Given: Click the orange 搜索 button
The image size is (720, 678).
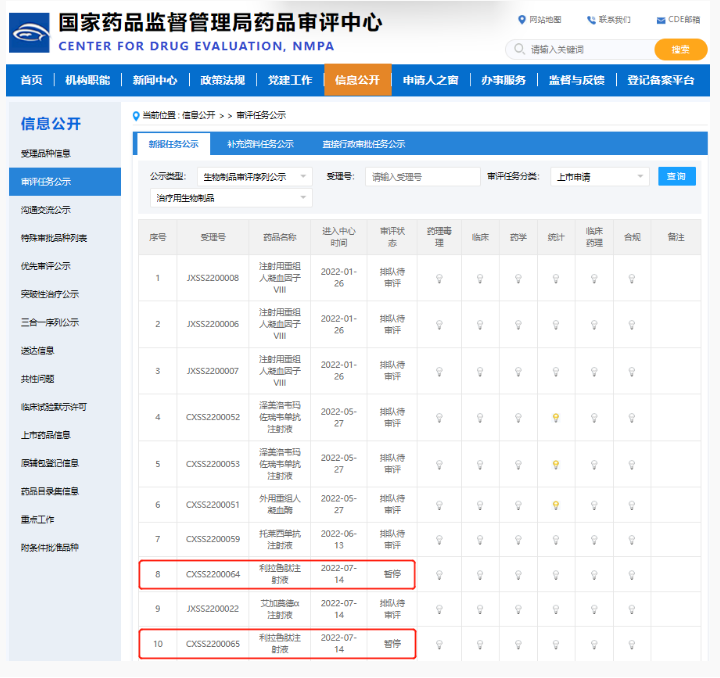Looking at the screenshot, I should point(681,50).
